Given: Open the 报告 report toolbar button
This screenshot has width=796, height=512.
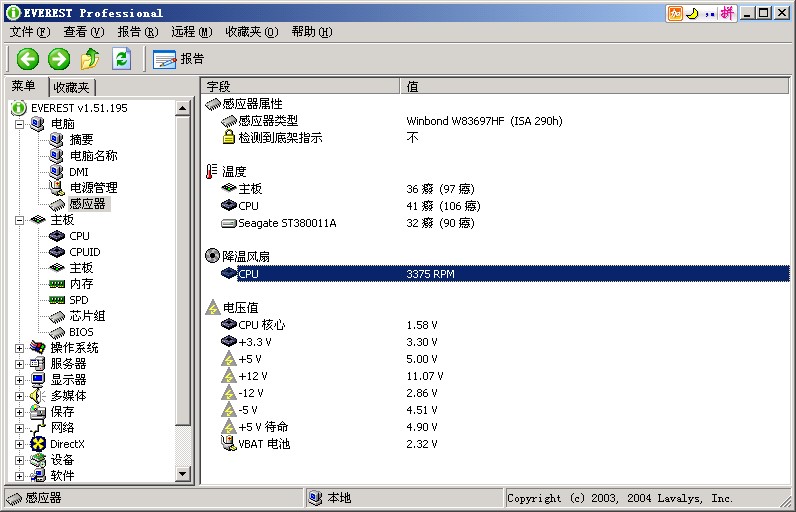Looking at the screenshot, I should coord(178,59).
